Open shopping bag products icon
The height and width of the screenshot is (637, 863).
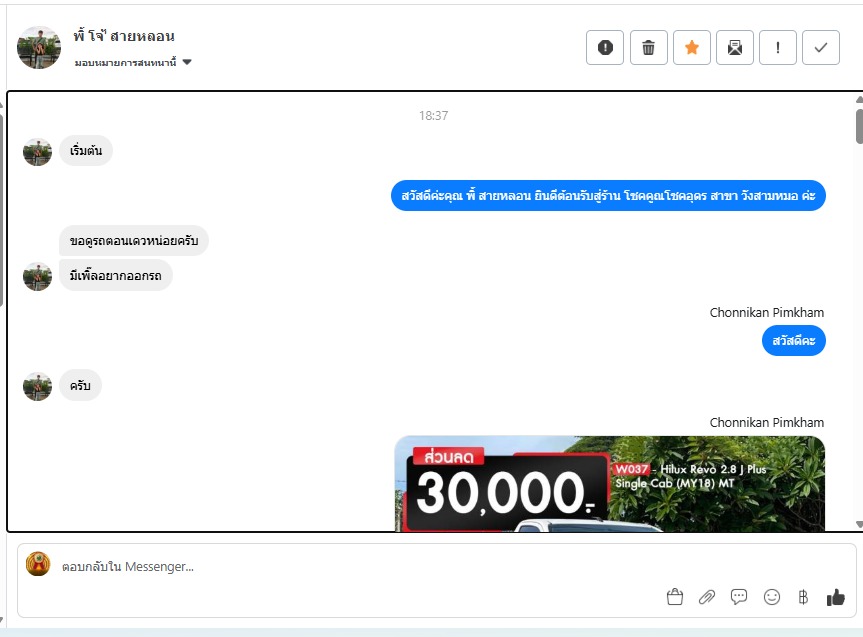(x=675, y=597)
